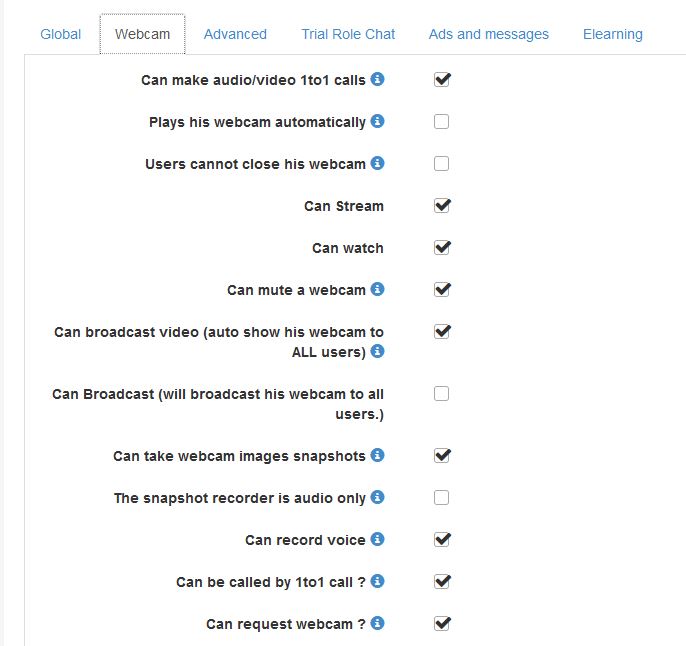Enable Plays his webcam automatically checkbox
Screen dimensions: 686x646
point(441,122)
